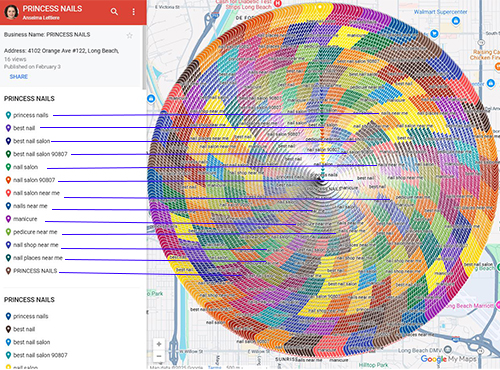
Task: Click the teal pin beside princess nails
Action: [8, 115]
